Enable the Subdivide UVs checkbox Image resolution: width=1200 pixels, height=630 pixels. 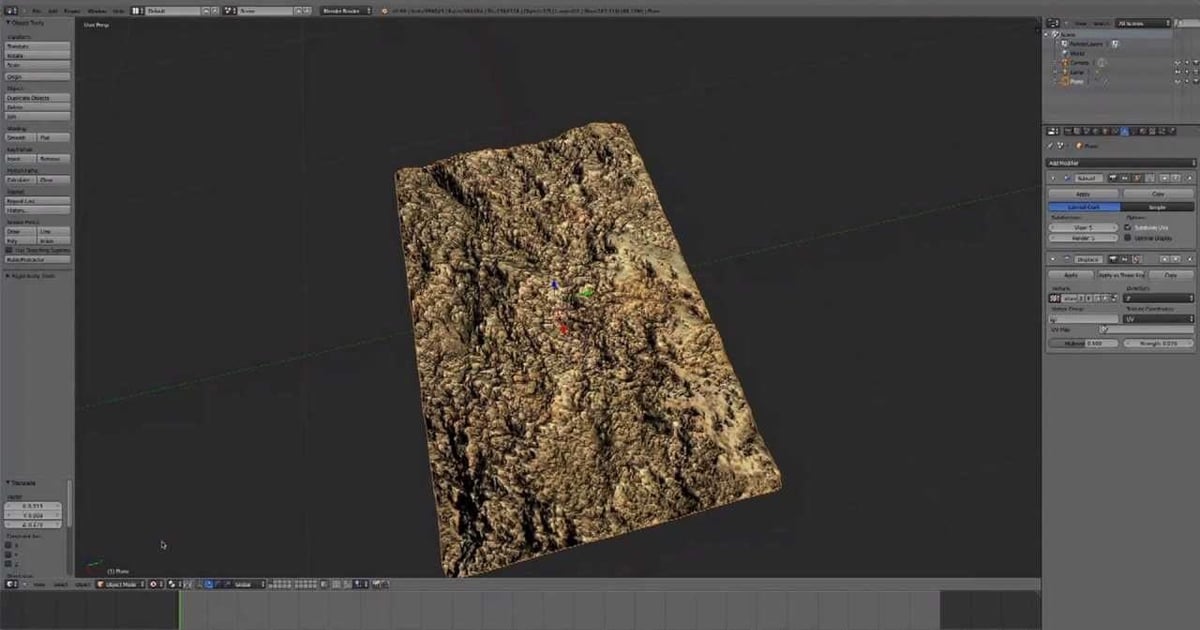tap(1125, 227)
